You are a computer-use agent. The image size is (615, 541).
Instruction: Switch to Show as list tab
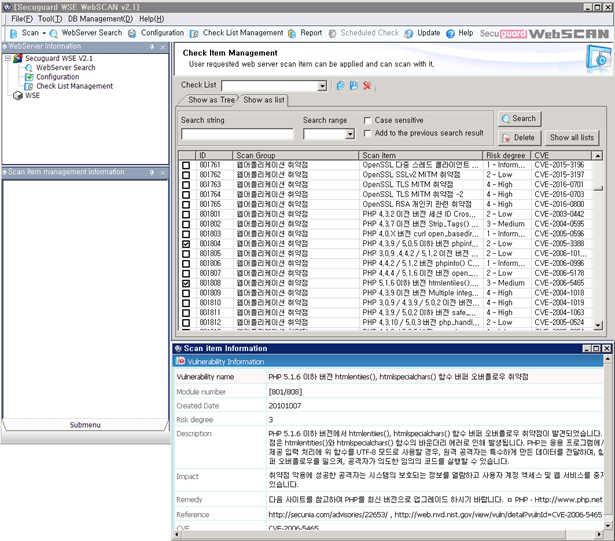[264, 100]
